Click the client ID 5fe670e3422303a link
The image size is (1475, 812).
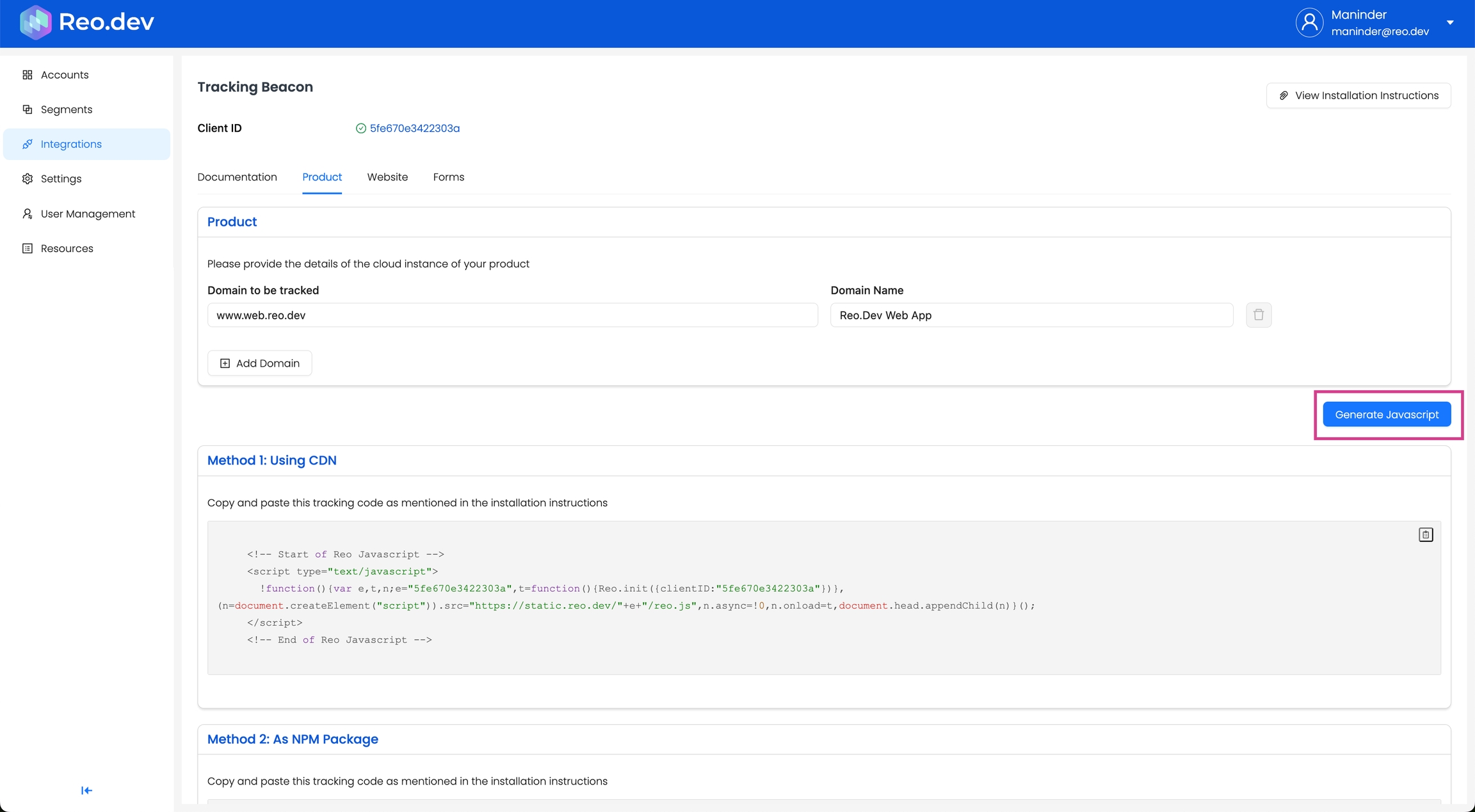[x=414, y=129]
